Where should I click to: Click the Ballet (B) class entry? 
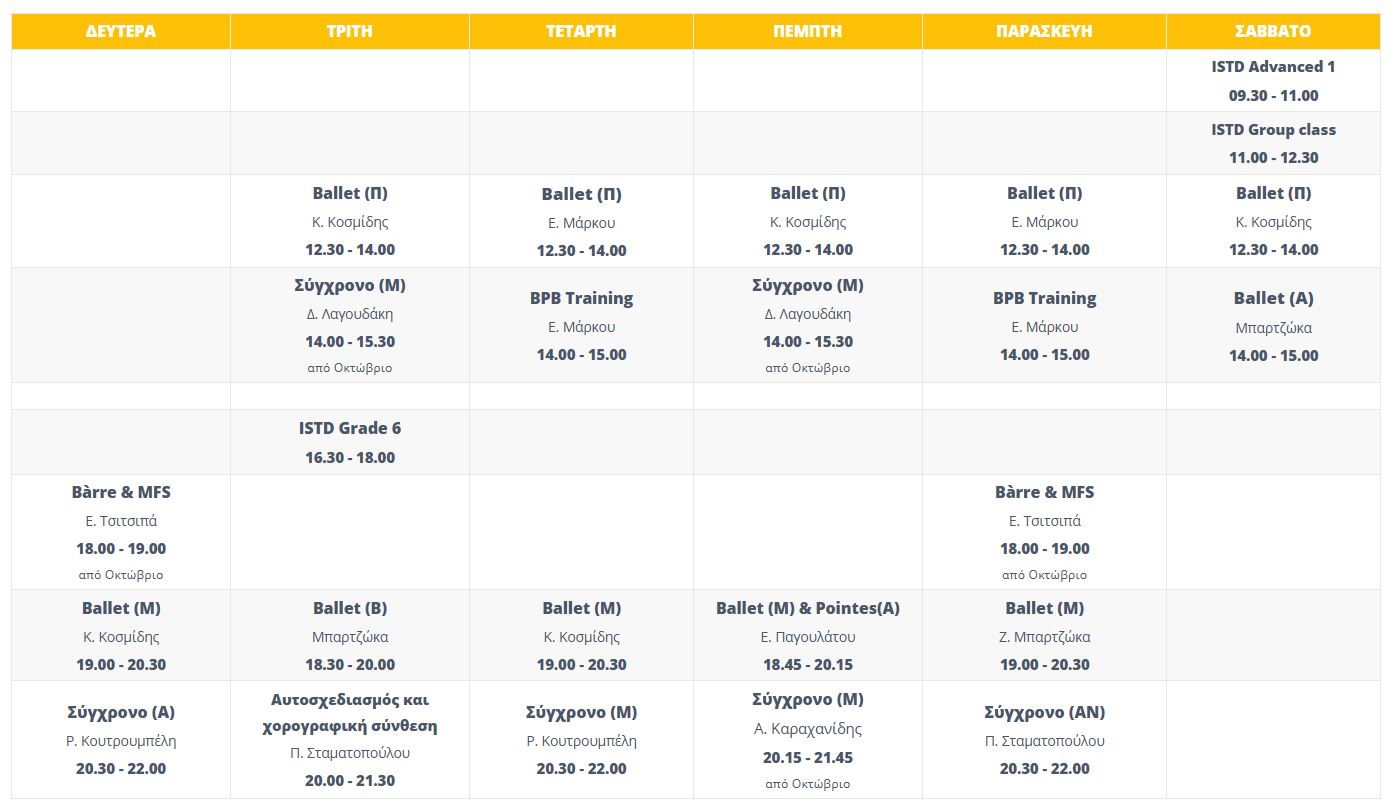pyautogui.click(x=349, y=608)
